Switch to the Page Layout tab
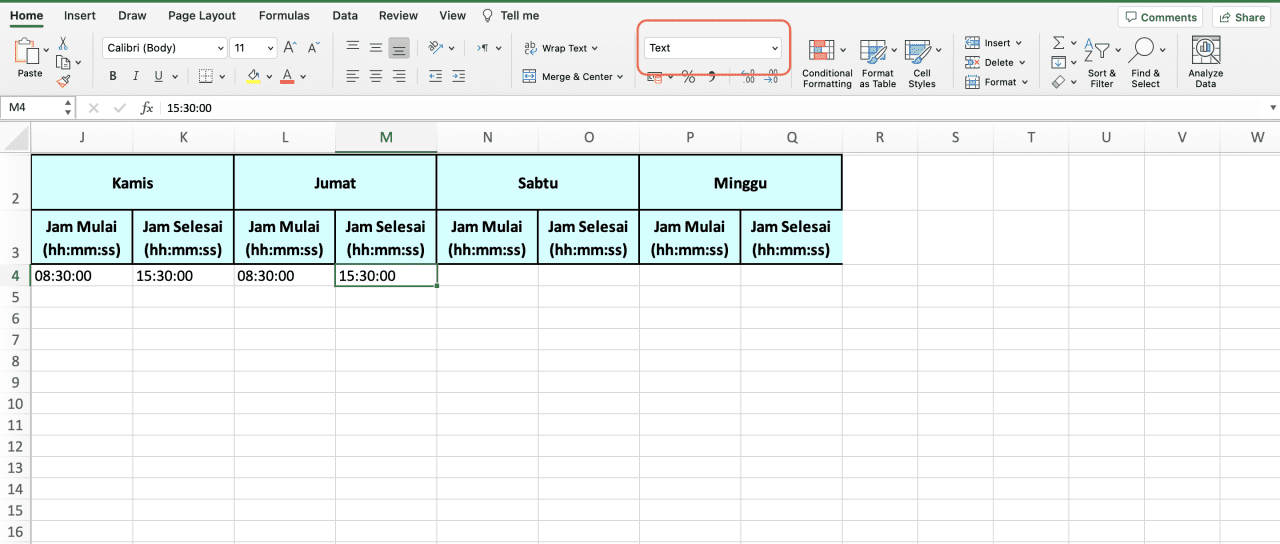The height and width of the screenshot is (544, 1280). tap(202, 16)
